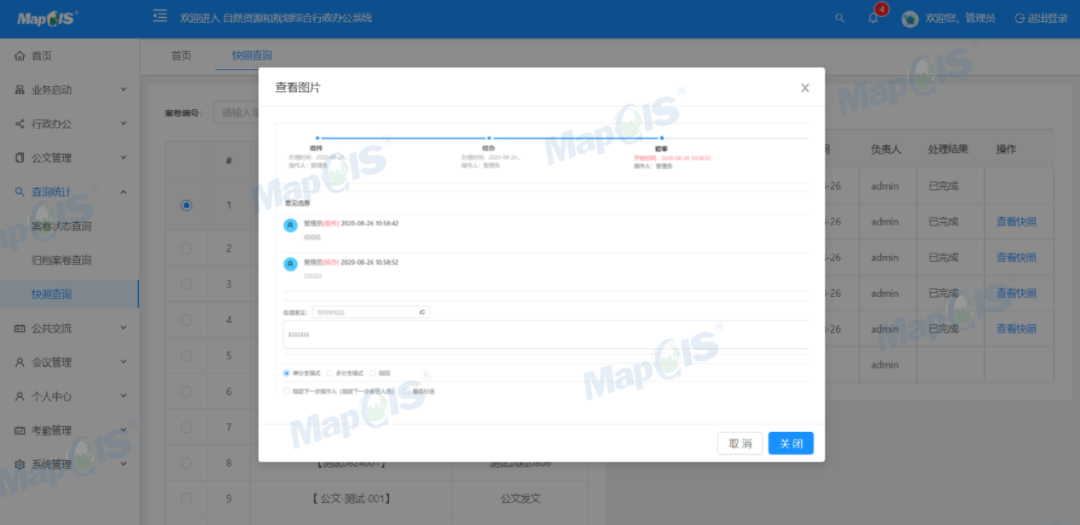1080x525 pixels.
Task: Open the search magnifier icon in header
Action: [839, 18]
